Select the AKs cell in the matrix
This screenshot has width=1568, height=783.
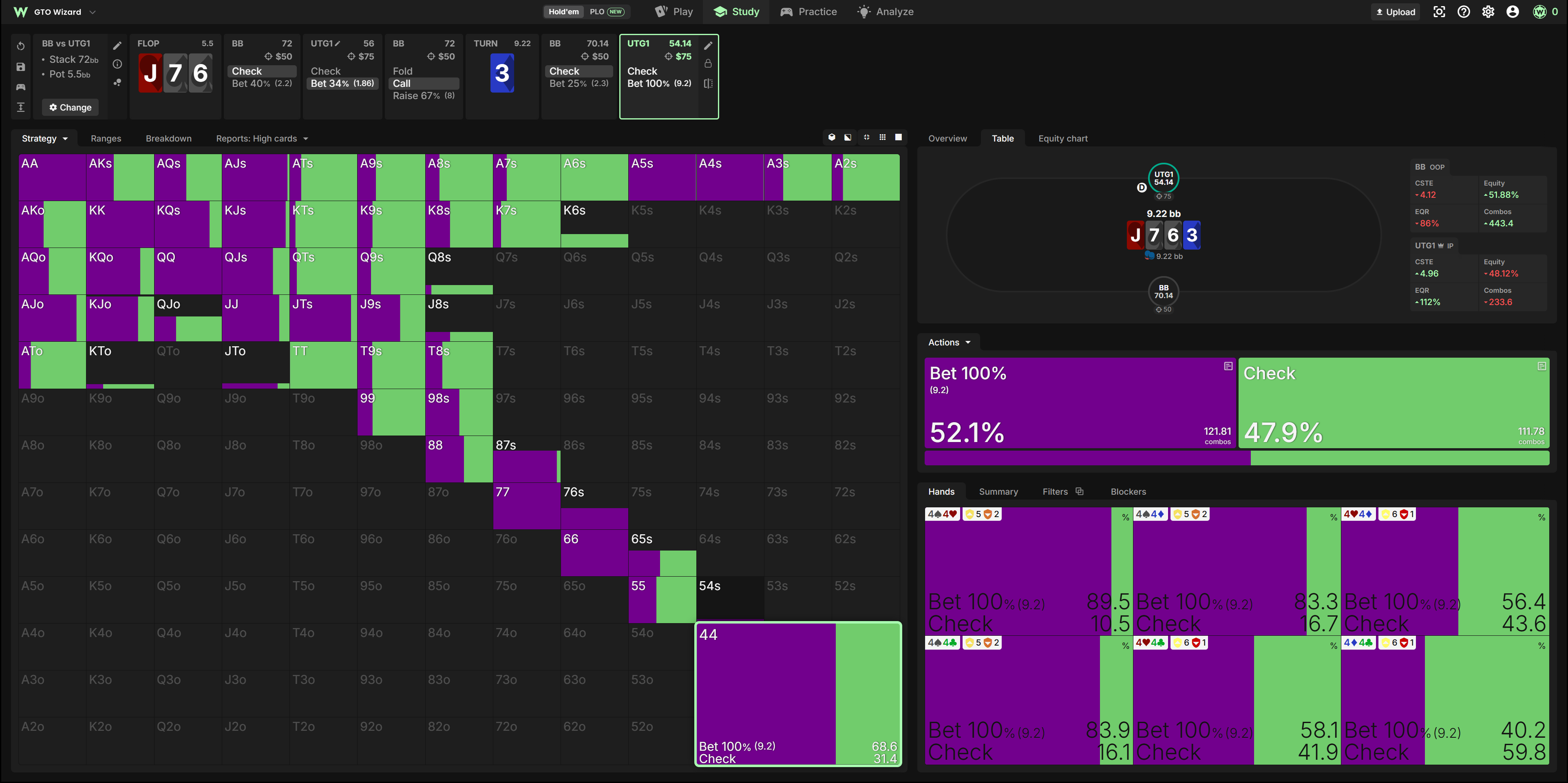(x=120, y=177)
